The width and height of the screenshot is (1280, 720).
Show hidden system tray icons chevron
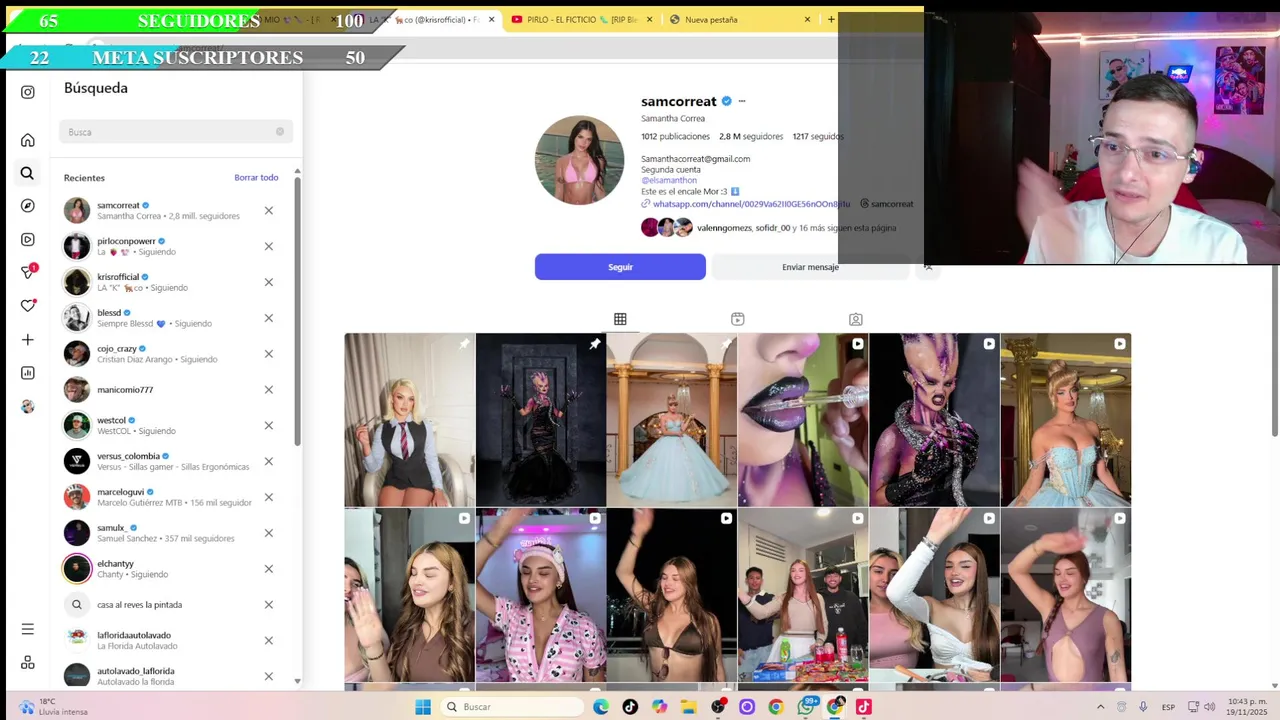coord(1101,707)
